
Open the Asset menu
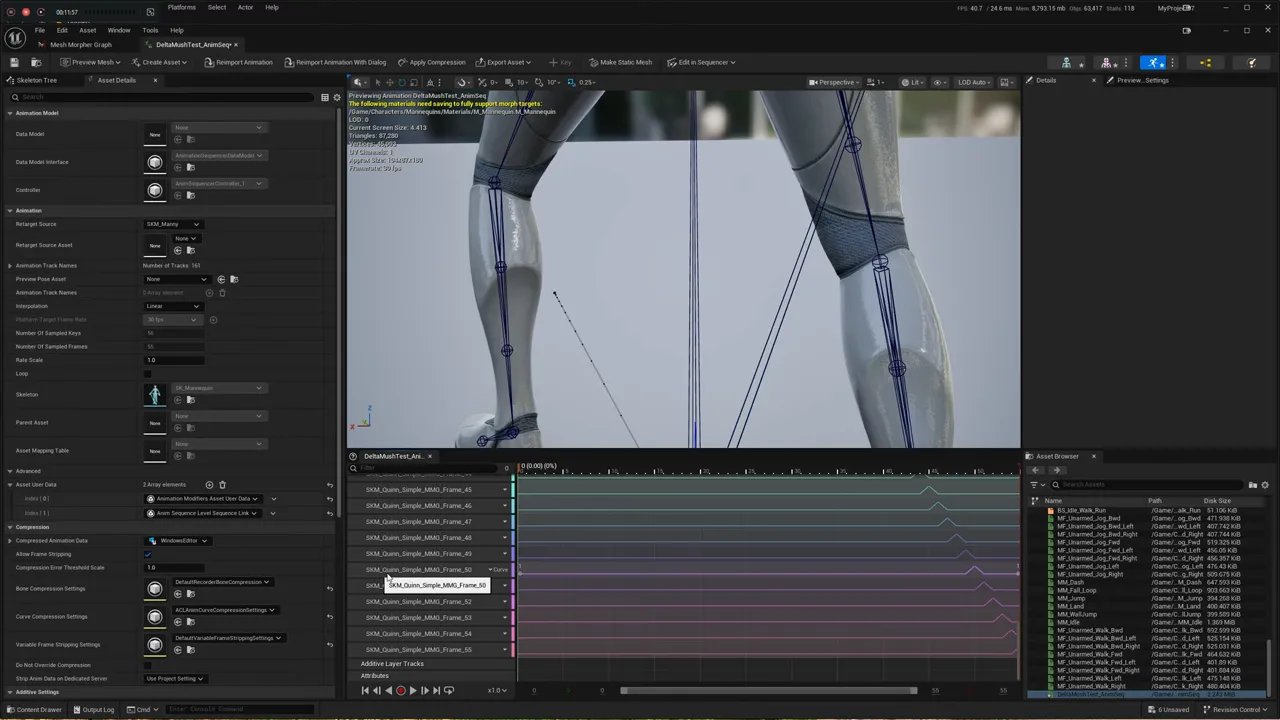[x=88, y=30]
